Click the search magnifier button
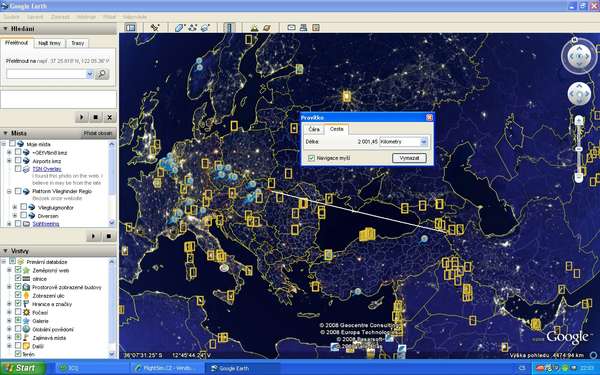This screenshot has height=375, width=600. pyautogui.click(x=102, y=74)
